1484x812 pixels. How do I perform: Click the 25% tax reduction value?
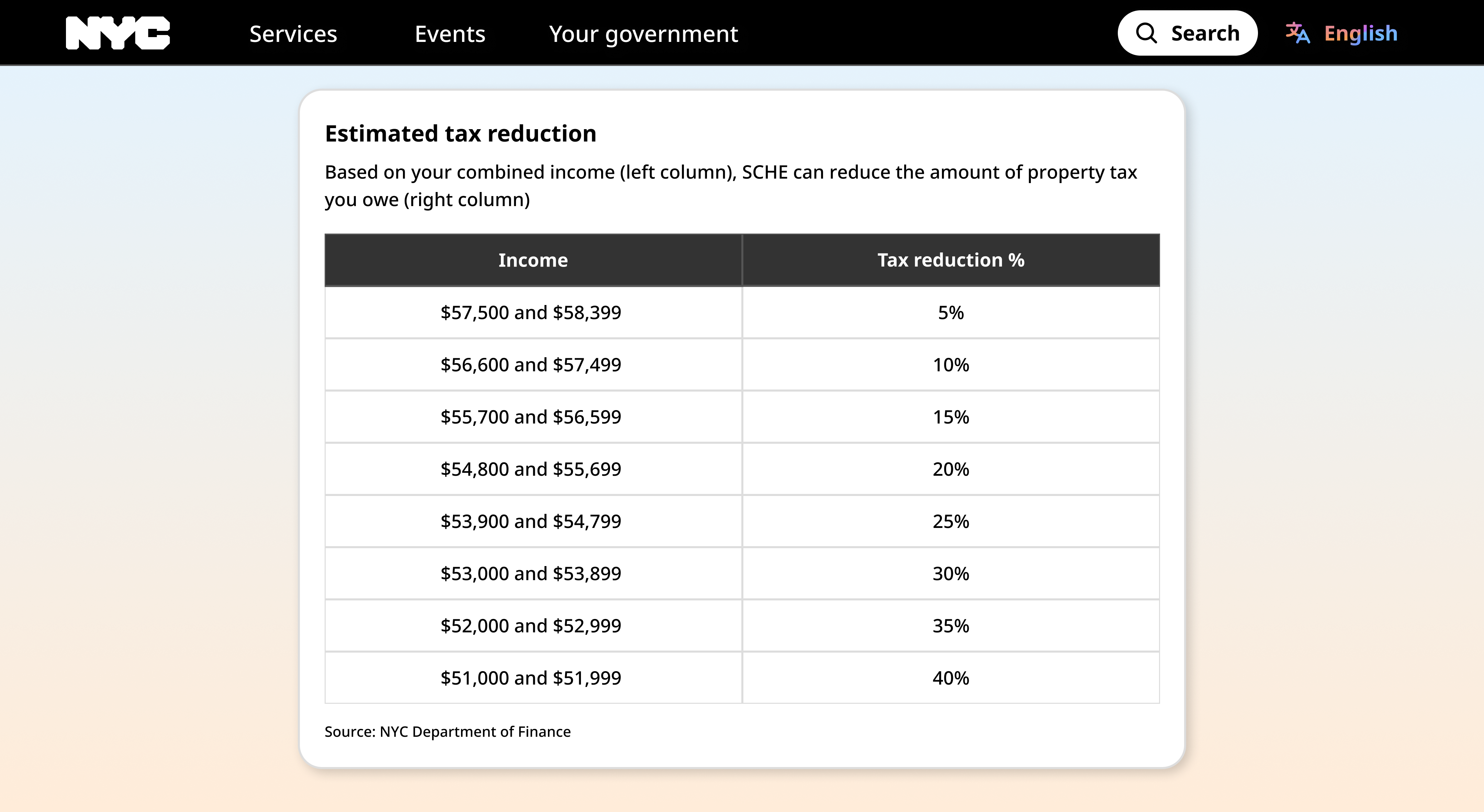tap(951, 521)
